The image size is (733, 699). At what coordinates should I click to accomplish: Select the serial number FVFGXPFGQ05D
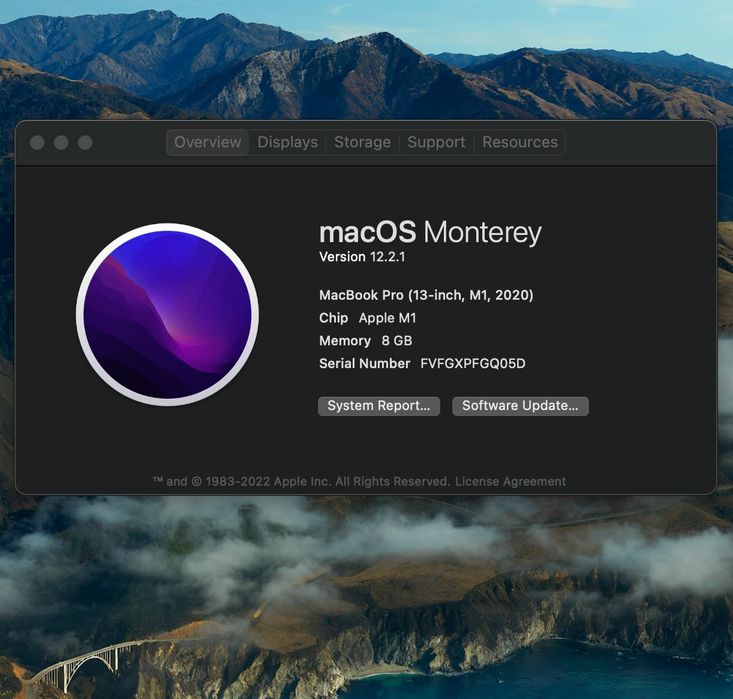473,364
